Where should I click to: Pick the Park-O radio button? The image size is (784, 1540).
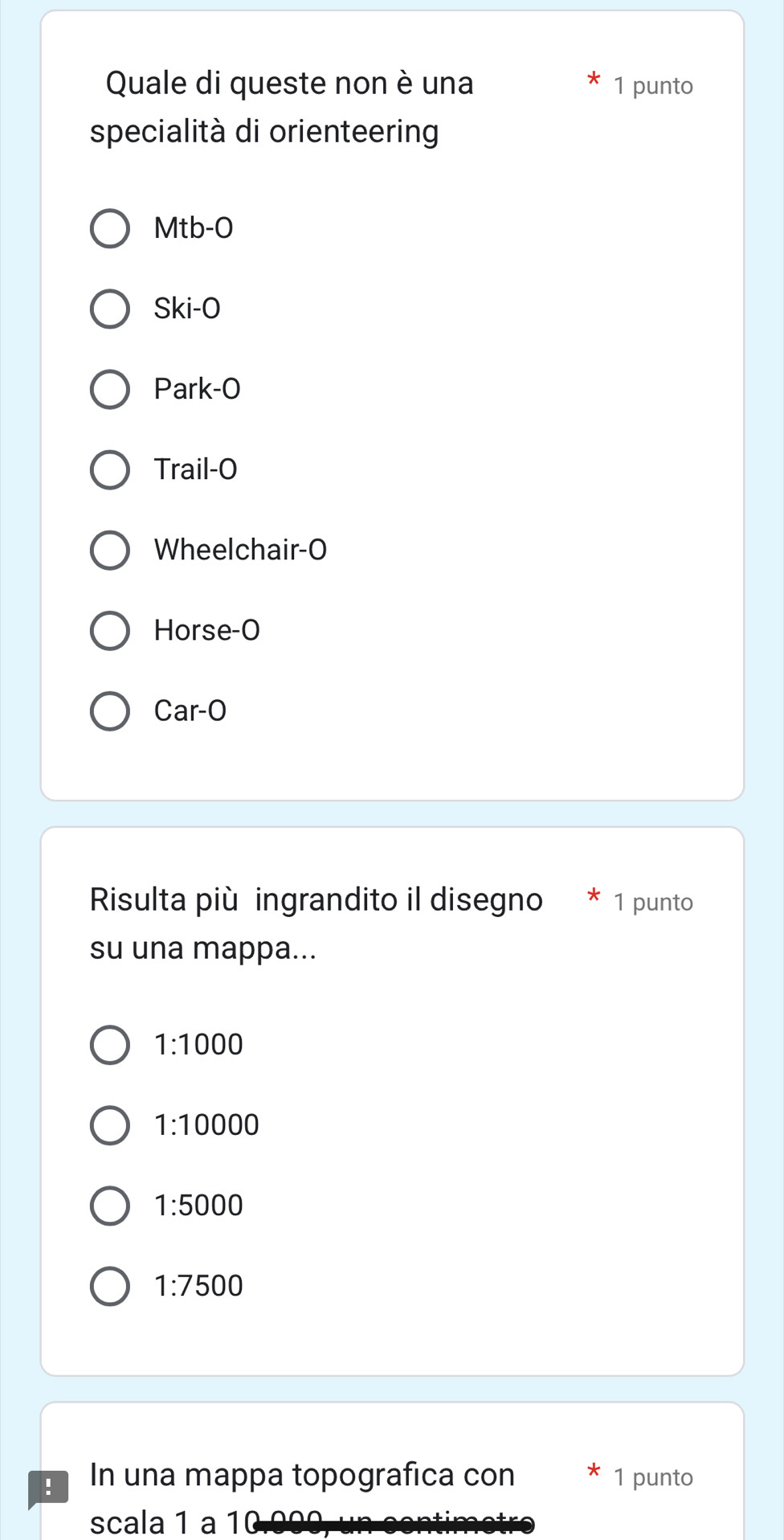pyautogui.click(x=109, y=390)
